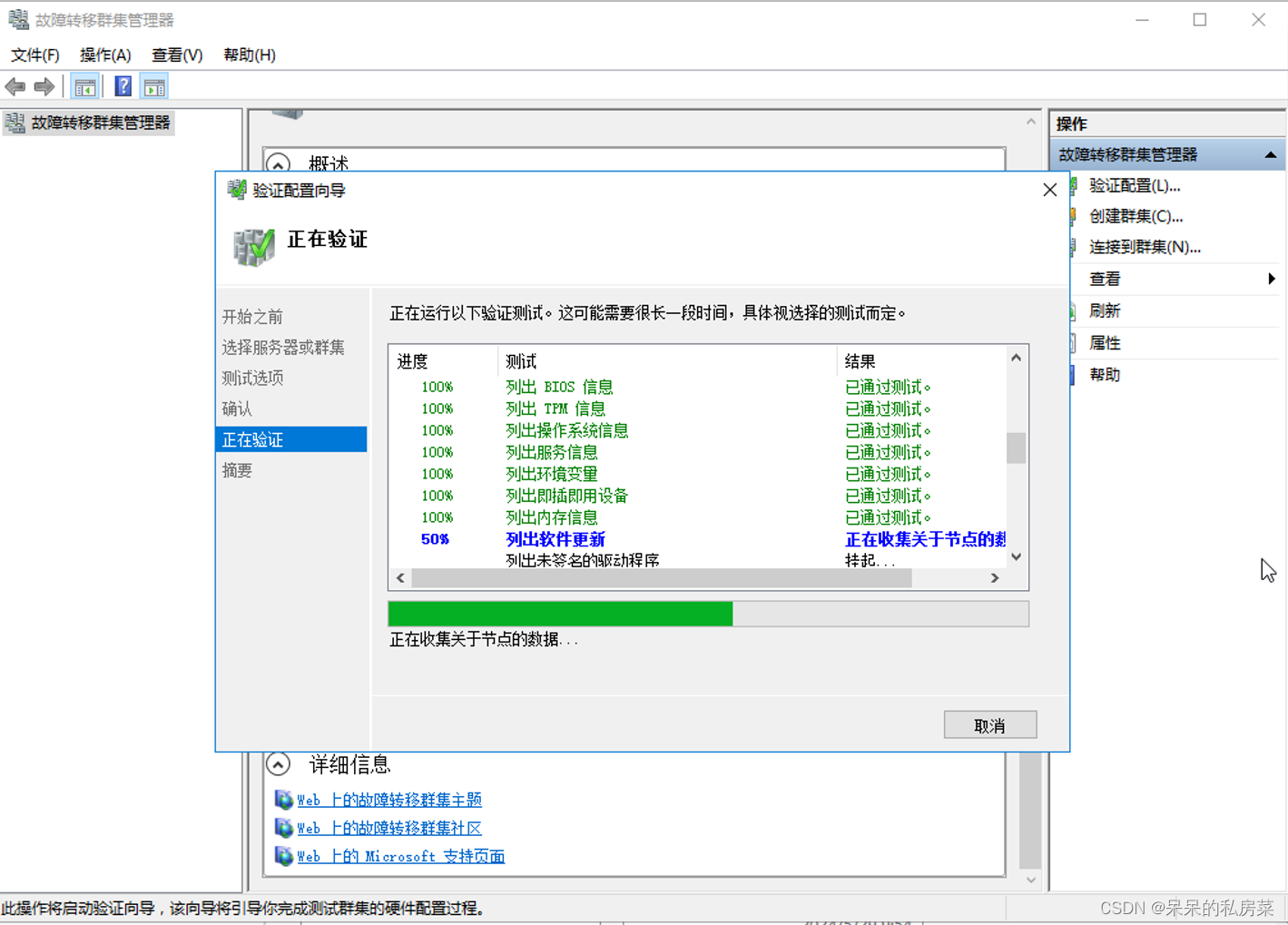Click globe icon beside Microsoft 支持页面 link
Image resolution: width=1288 pixels, height=925 pixels.
(x=283, y=856)
